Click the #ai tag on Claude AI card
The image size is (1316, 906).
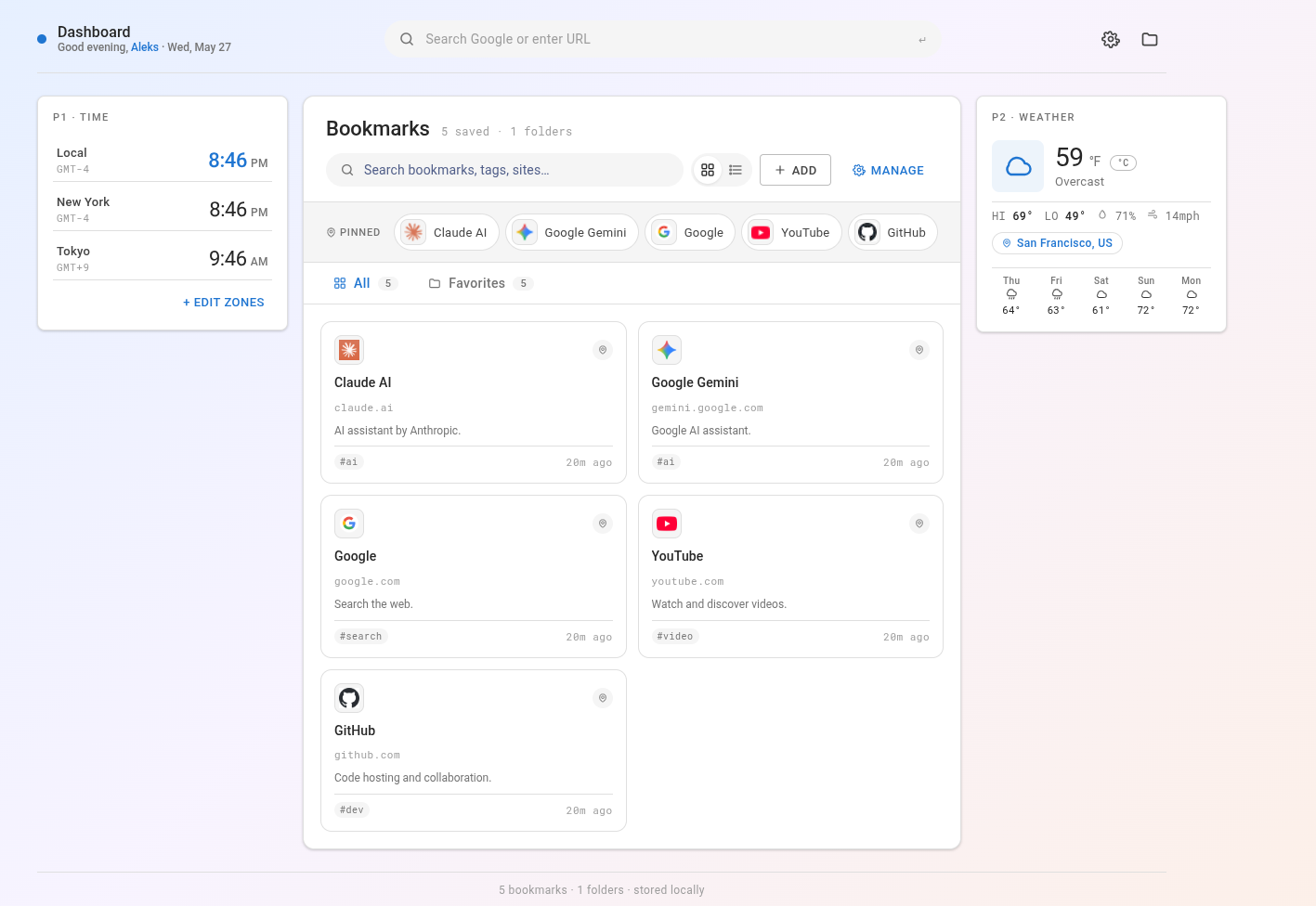(348, 461)
